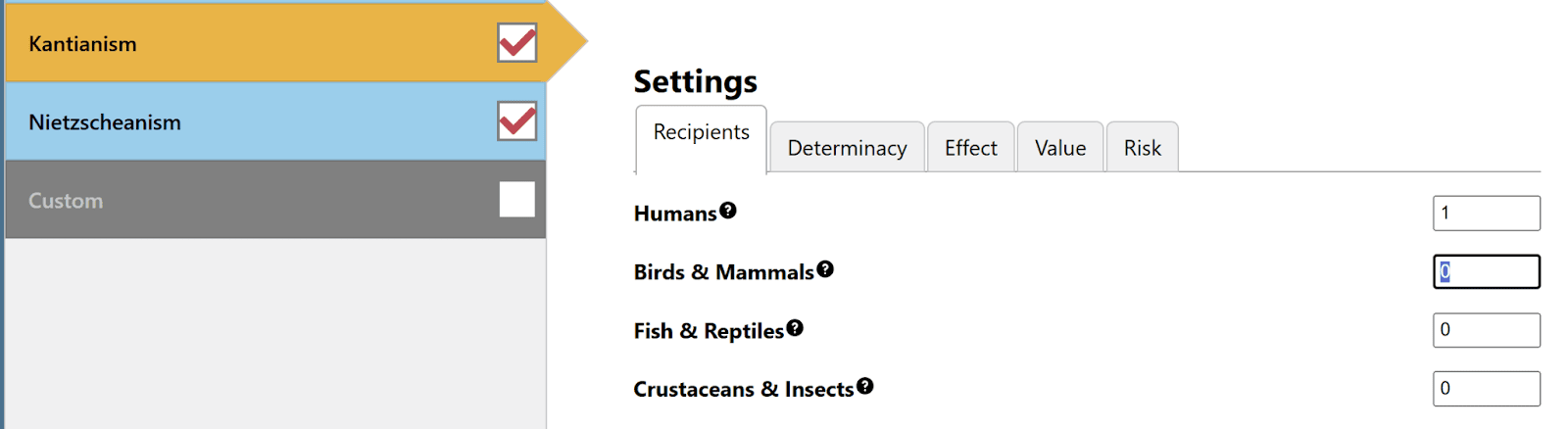Screen dimensions: 1568x429
Task: Choose the Nietzscheanism worldview row
Action: coord(245,121)
